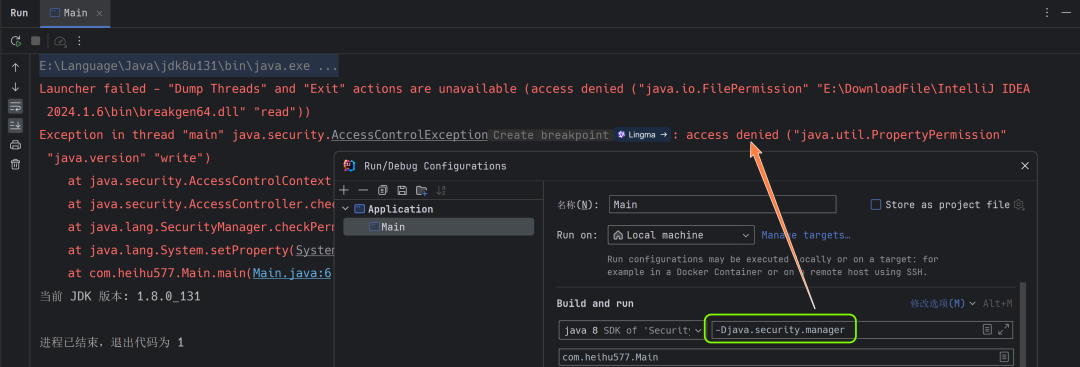
Task: Enable Store as project file checkbox
Action: click(x=876, y=205)
